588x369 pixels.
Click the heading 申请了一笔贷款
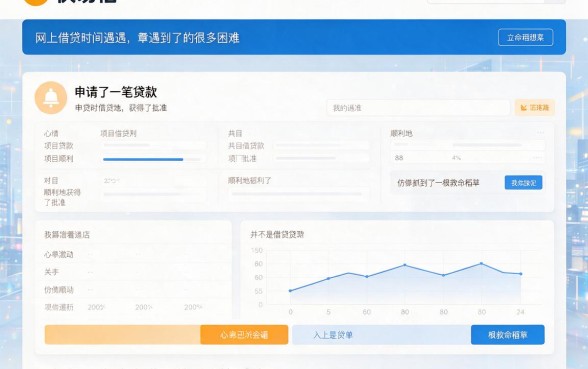(116, 92)
